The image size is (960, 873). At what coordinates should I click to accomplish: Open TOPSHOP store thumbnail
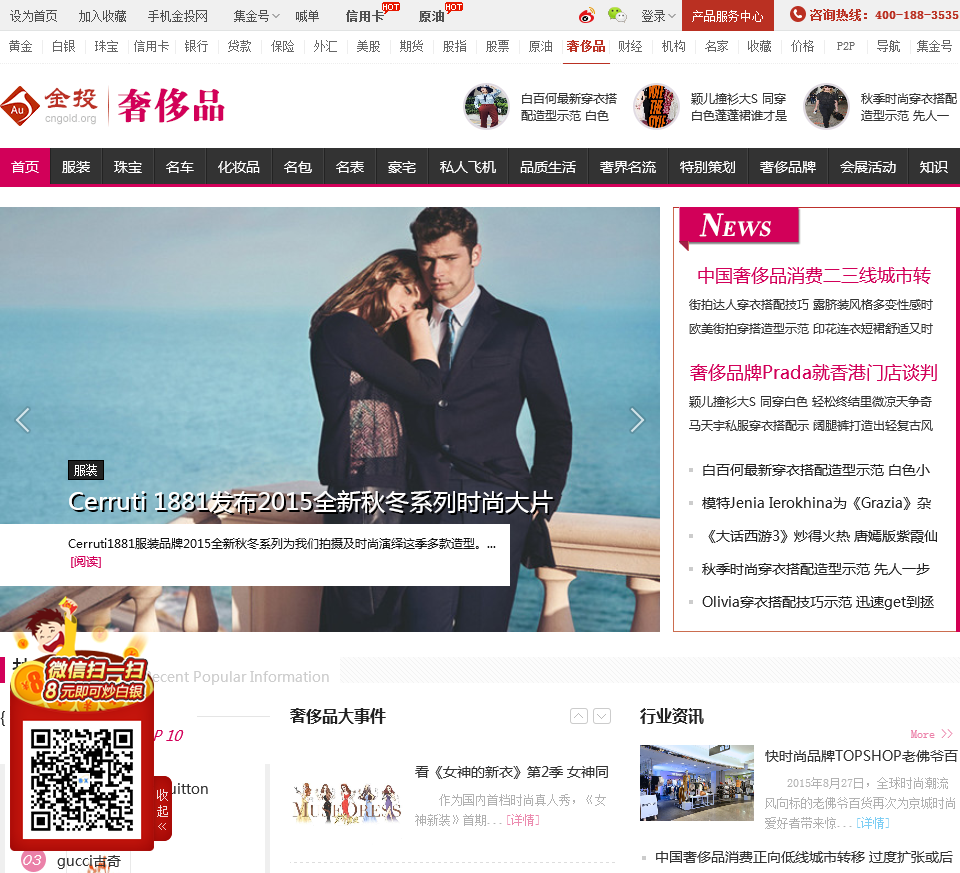[x=697, y=782]
